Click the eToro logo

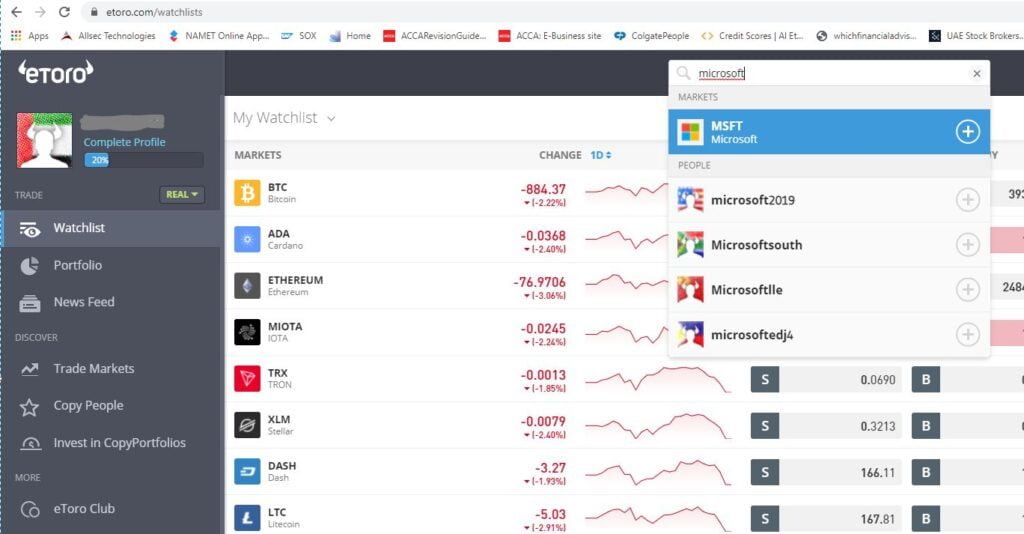(56, 72)
